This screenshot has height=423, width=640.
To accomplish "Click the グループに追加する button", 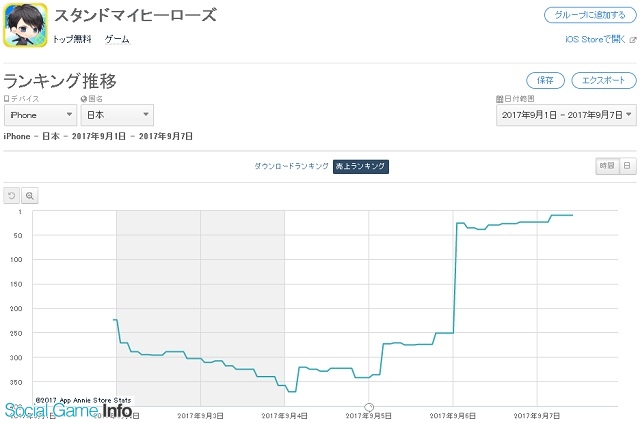I will [x=590, y=16].
